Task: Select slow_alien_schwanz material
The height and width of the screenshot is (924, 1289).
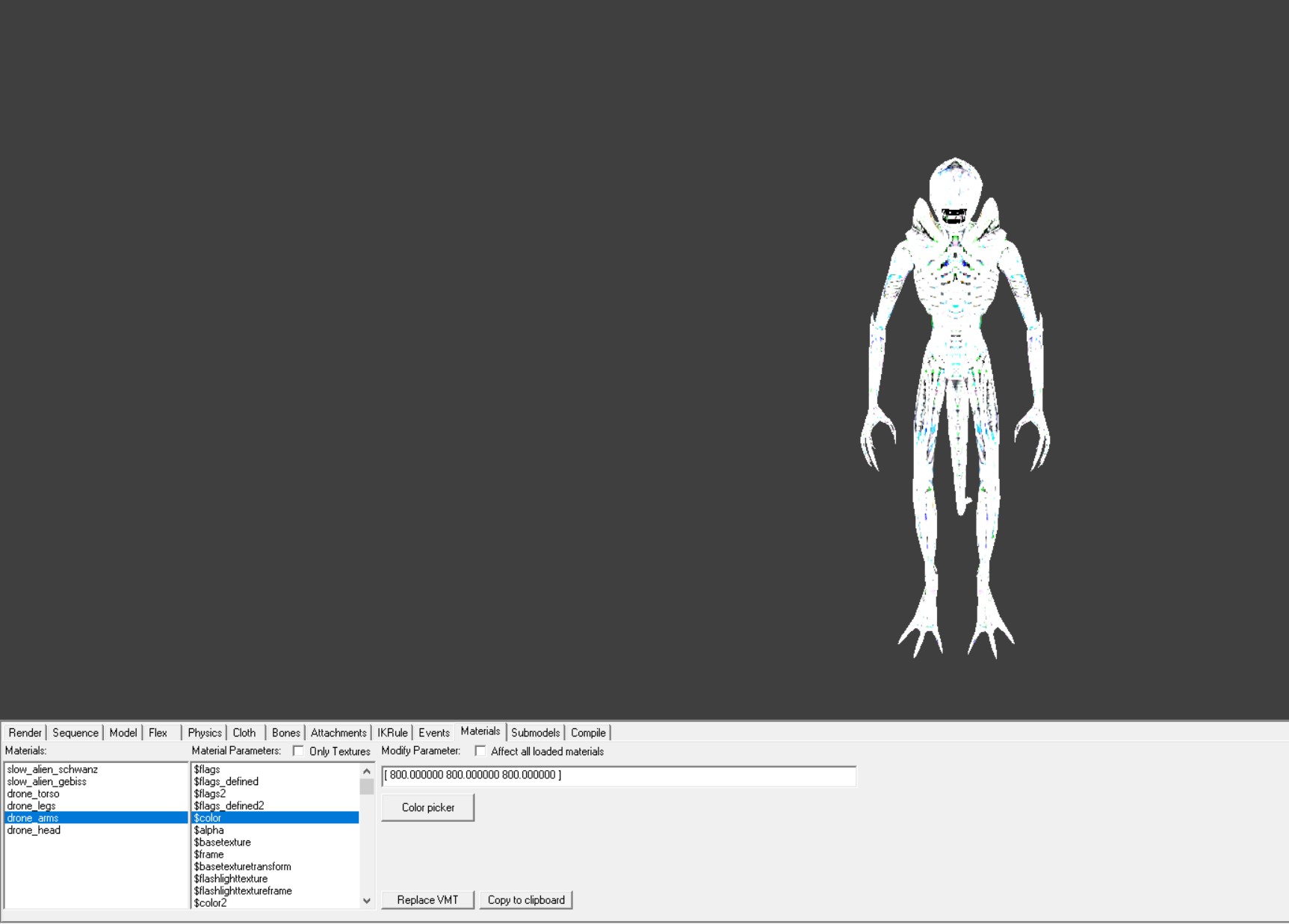Action: 96,769
